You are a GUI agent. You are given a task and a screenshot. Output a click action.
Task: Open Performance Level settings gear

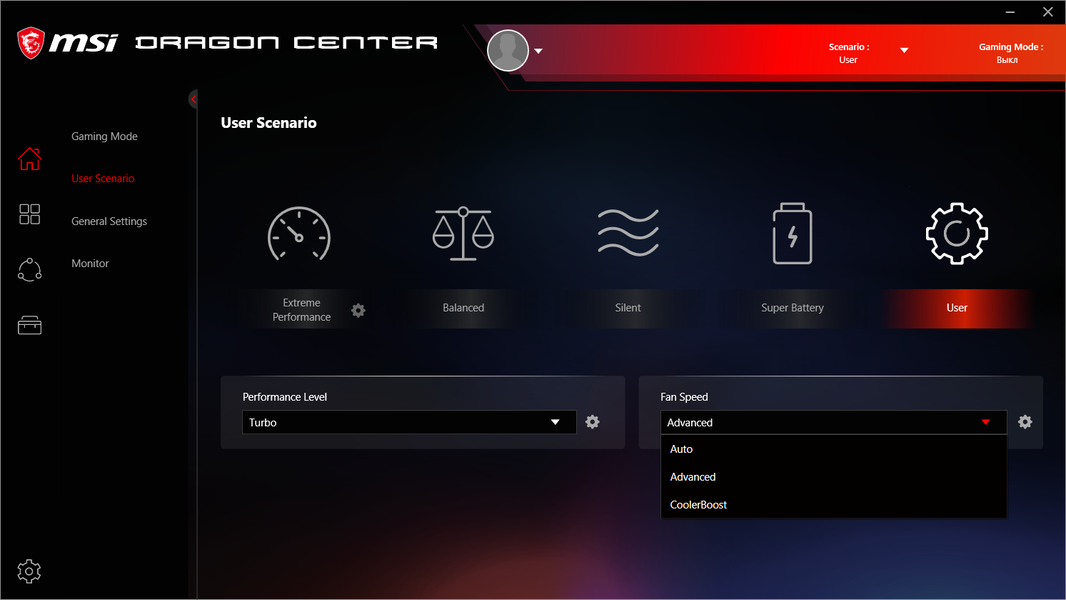(592, 422)
